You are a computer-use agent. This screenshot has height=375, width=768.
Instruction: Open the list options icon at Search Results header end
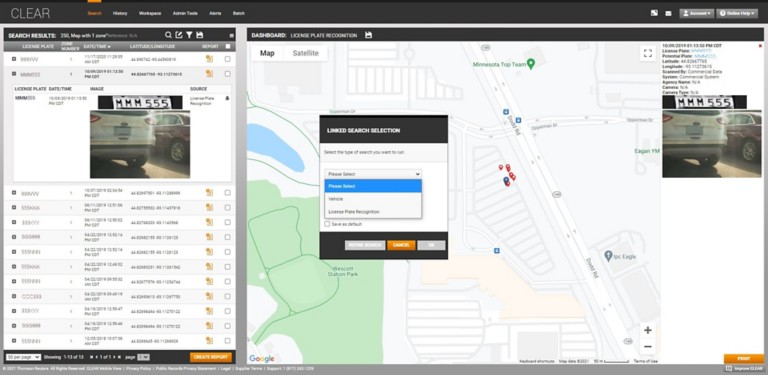(232, 35)
